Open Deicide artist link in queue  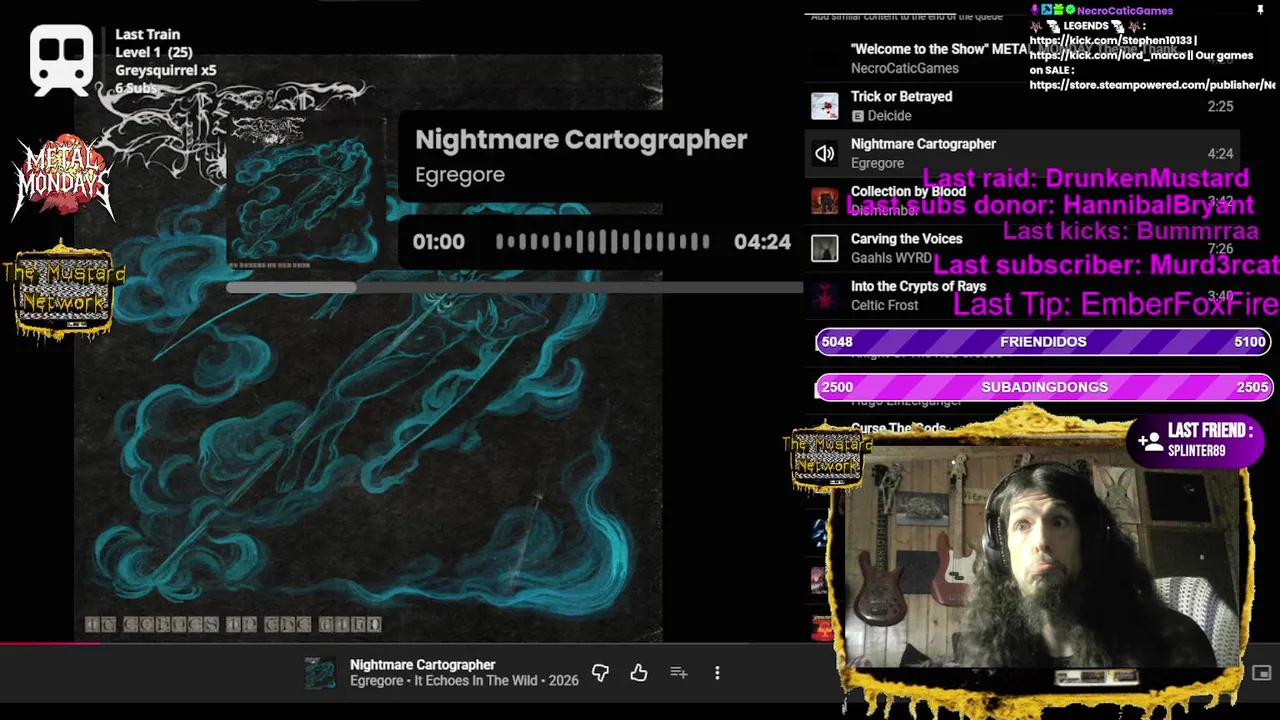(x=889, y=116)
